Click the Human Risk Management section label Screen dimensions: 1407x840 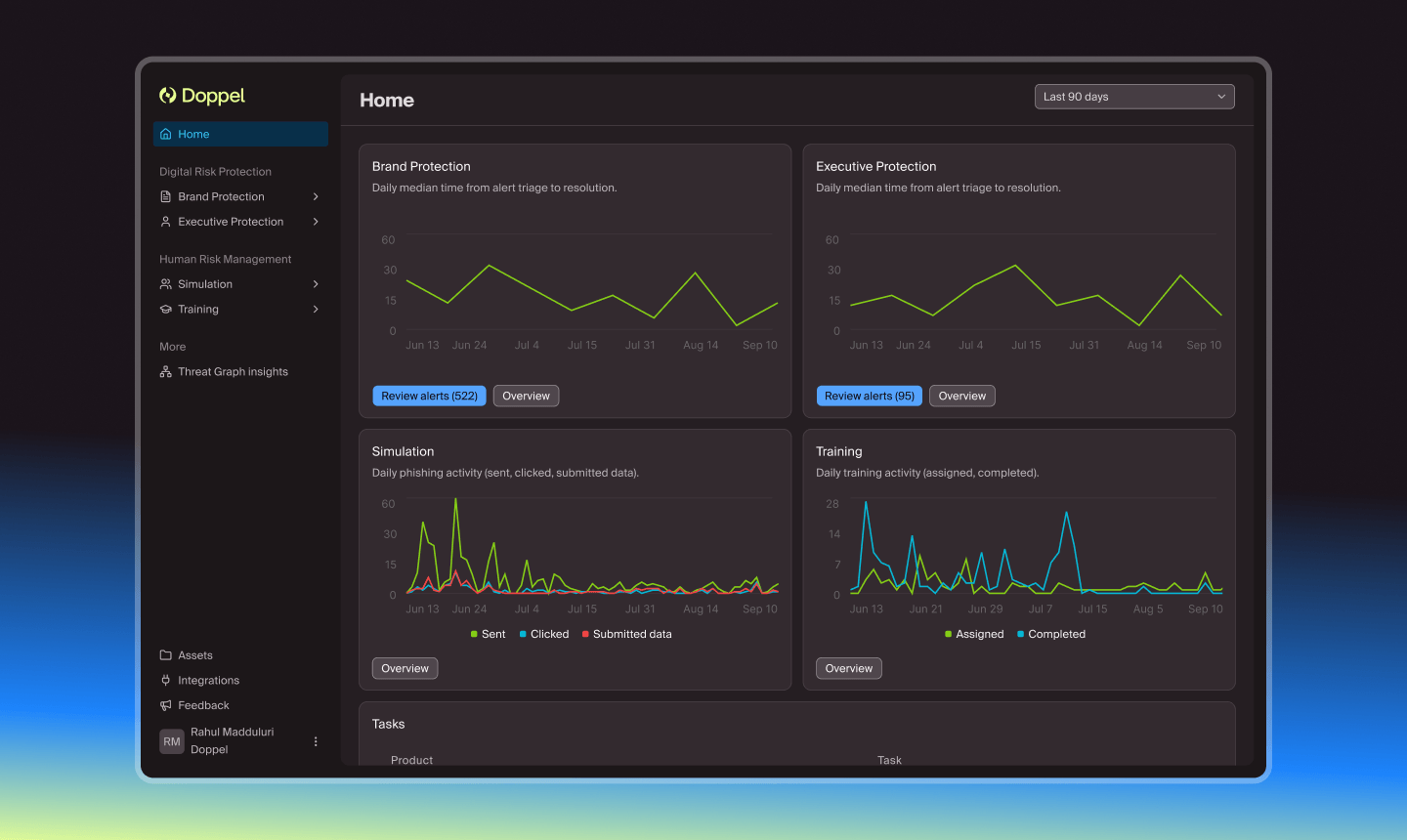coord(226,260)
